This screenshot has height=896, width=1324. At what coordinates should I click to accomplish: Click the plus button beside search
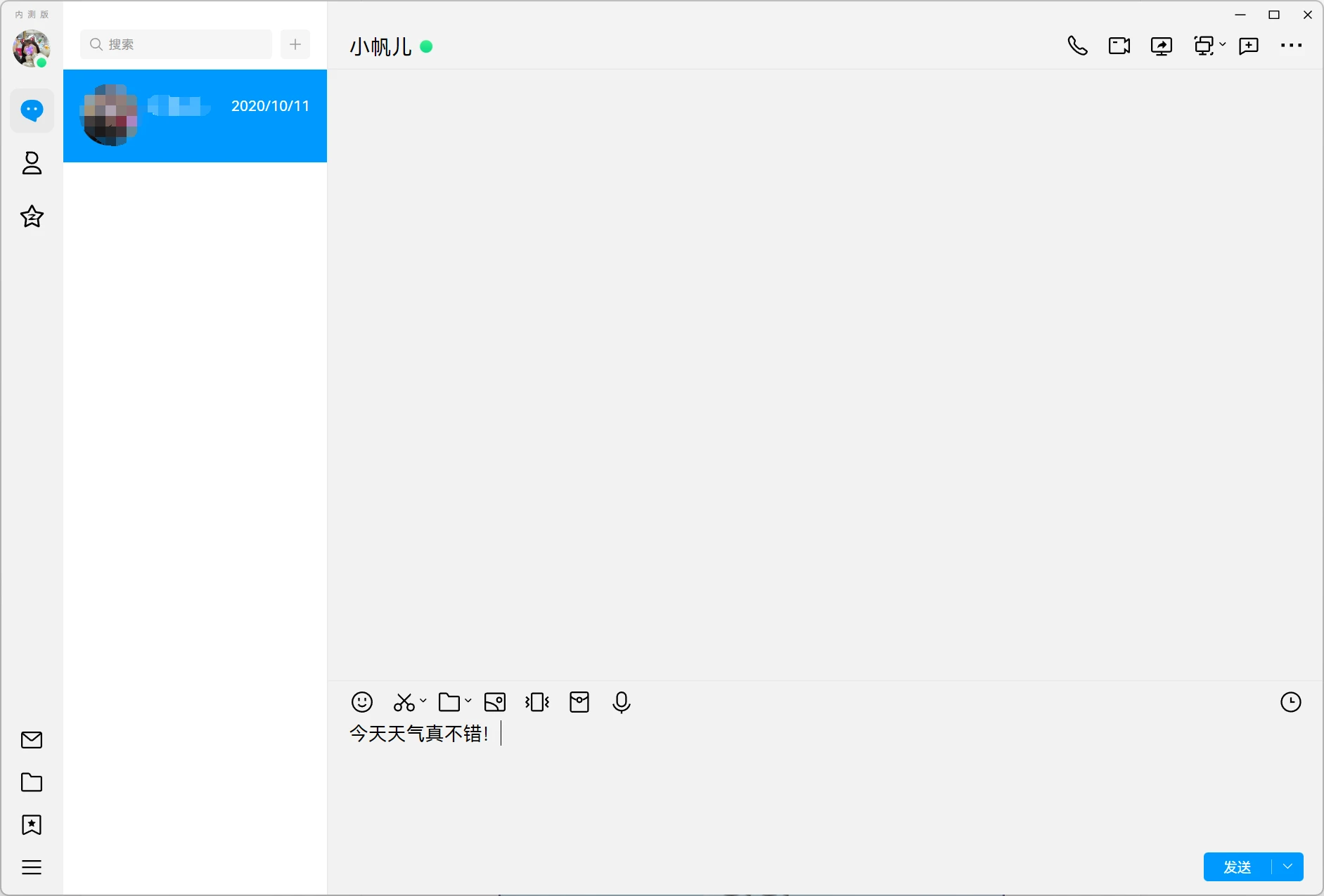click(x=295, y=44)
